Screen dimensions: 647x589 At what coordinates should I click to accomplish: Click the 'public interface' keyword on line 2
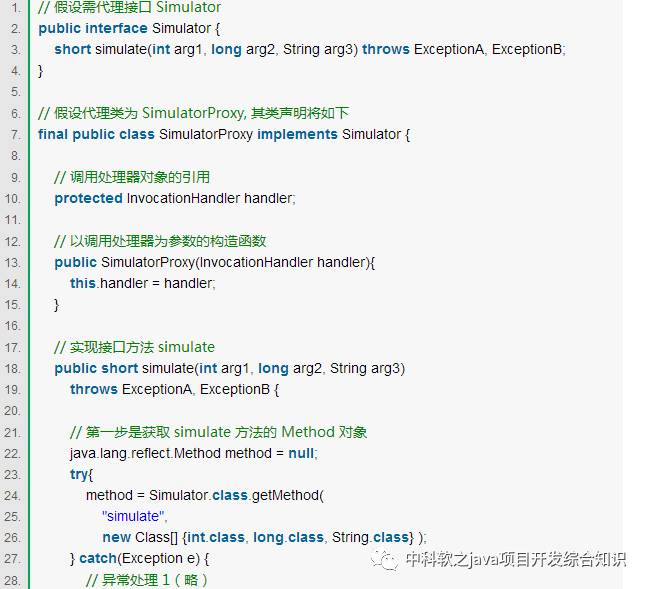coord(93,28)
